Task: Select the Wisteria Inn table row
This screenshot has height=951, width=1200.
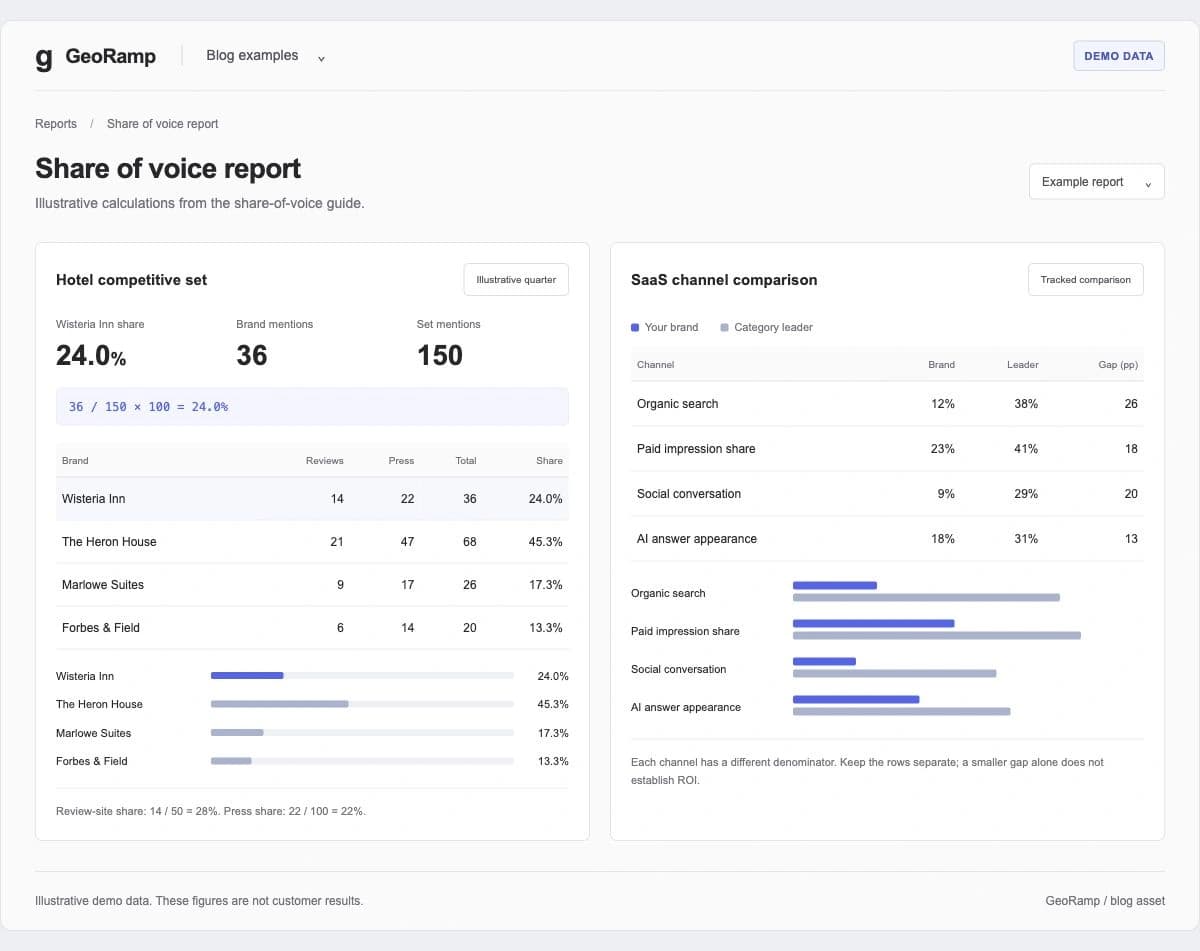Action: [x=312, y=499]
